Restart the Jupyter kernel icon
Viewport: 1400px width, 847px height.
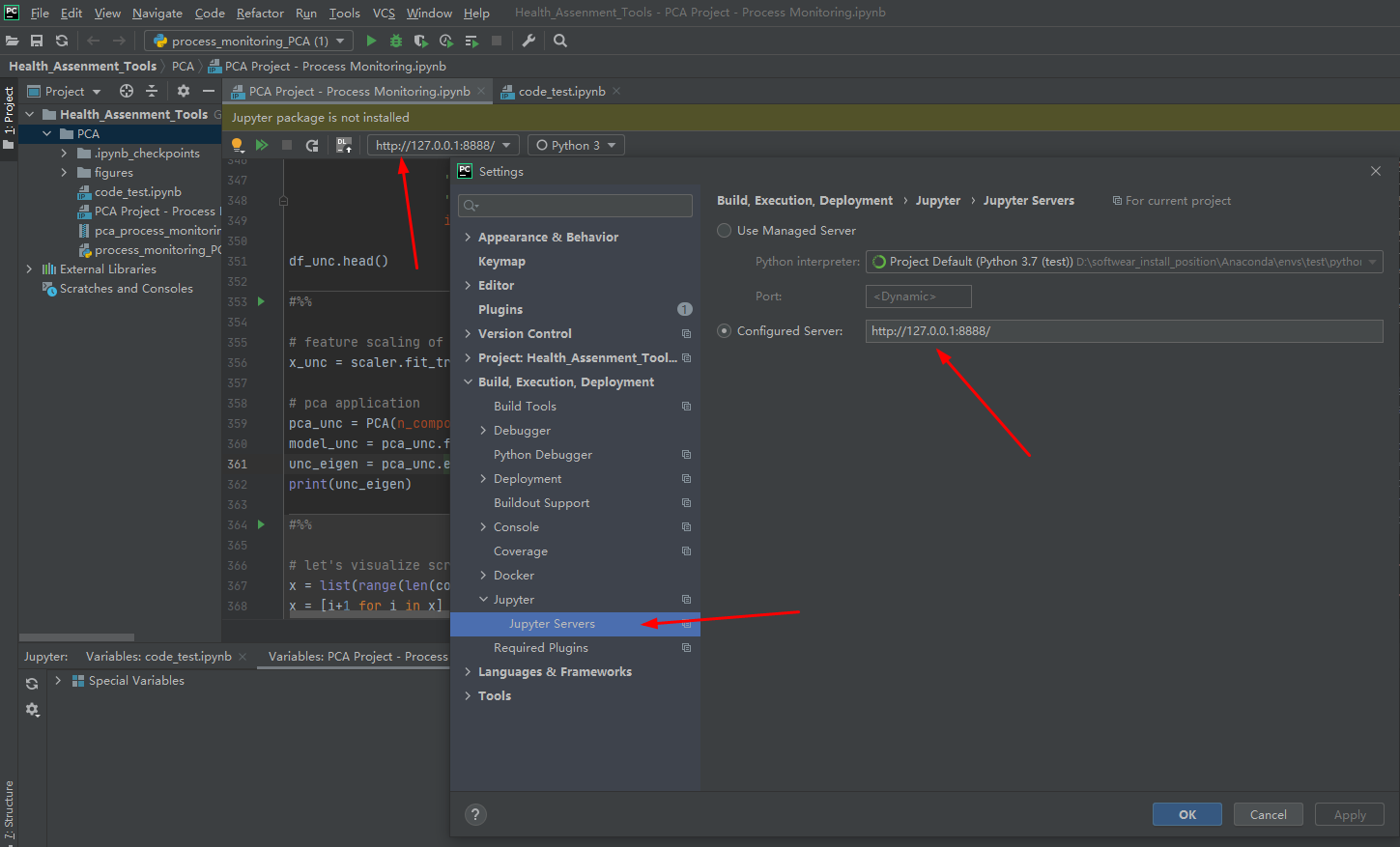(312, 145)
